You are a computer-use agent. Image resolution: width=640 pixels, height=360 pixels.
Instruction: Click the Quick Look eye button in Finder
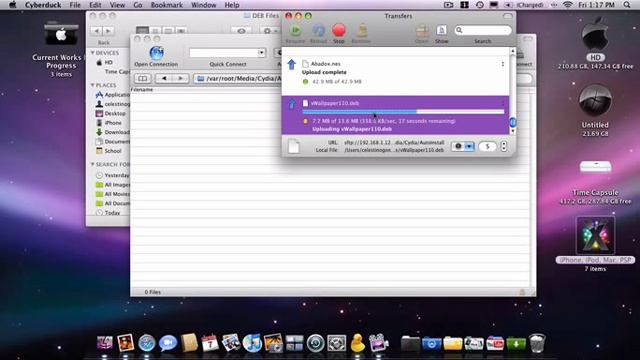241,31
